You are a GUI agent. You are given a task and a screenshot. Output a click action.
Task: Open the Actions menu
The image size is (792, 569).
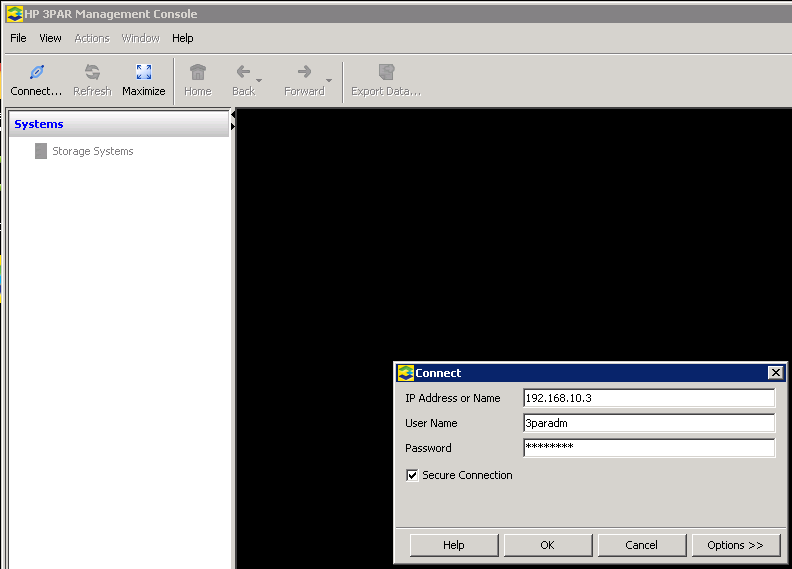pyautogui.click(x=92, y=38)
